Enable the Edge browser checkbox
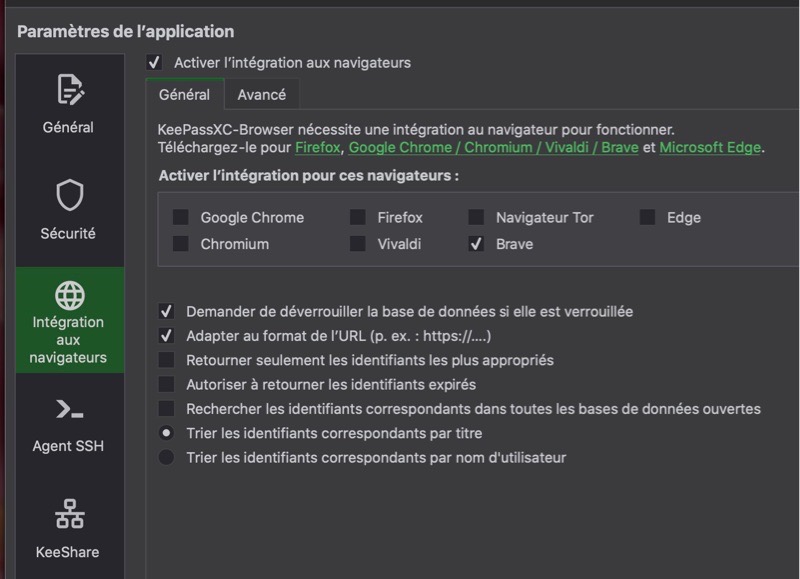The image size is (800, 579). [648, 218]
